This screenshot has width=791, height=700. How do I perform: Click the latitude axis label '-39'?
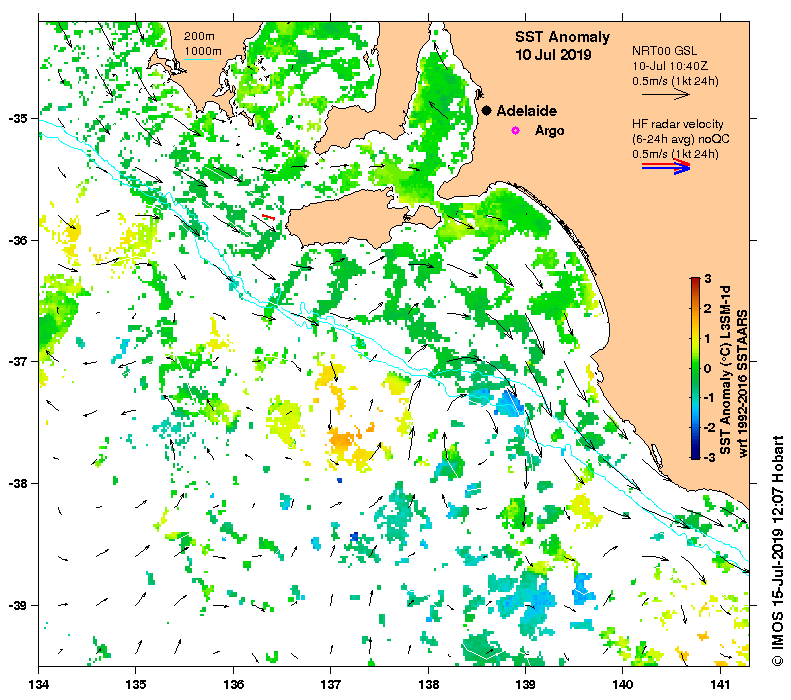18,605
